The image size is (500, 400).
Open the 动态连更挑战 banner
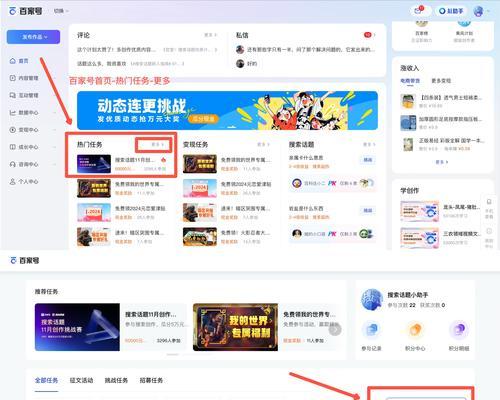227,110
